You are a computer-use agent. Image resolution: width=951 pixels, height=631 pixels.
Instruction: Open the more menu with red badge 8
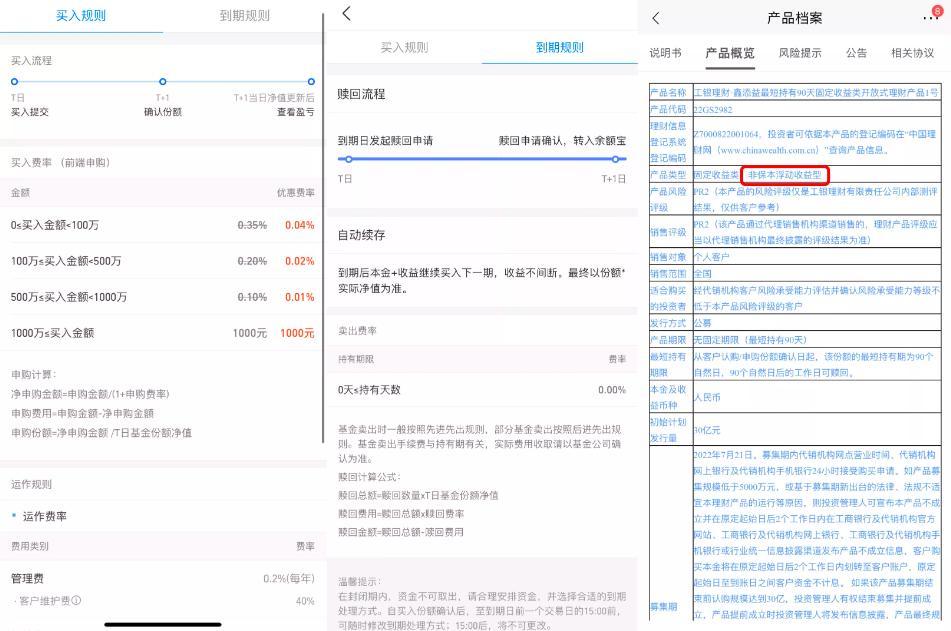click(930, 16)
